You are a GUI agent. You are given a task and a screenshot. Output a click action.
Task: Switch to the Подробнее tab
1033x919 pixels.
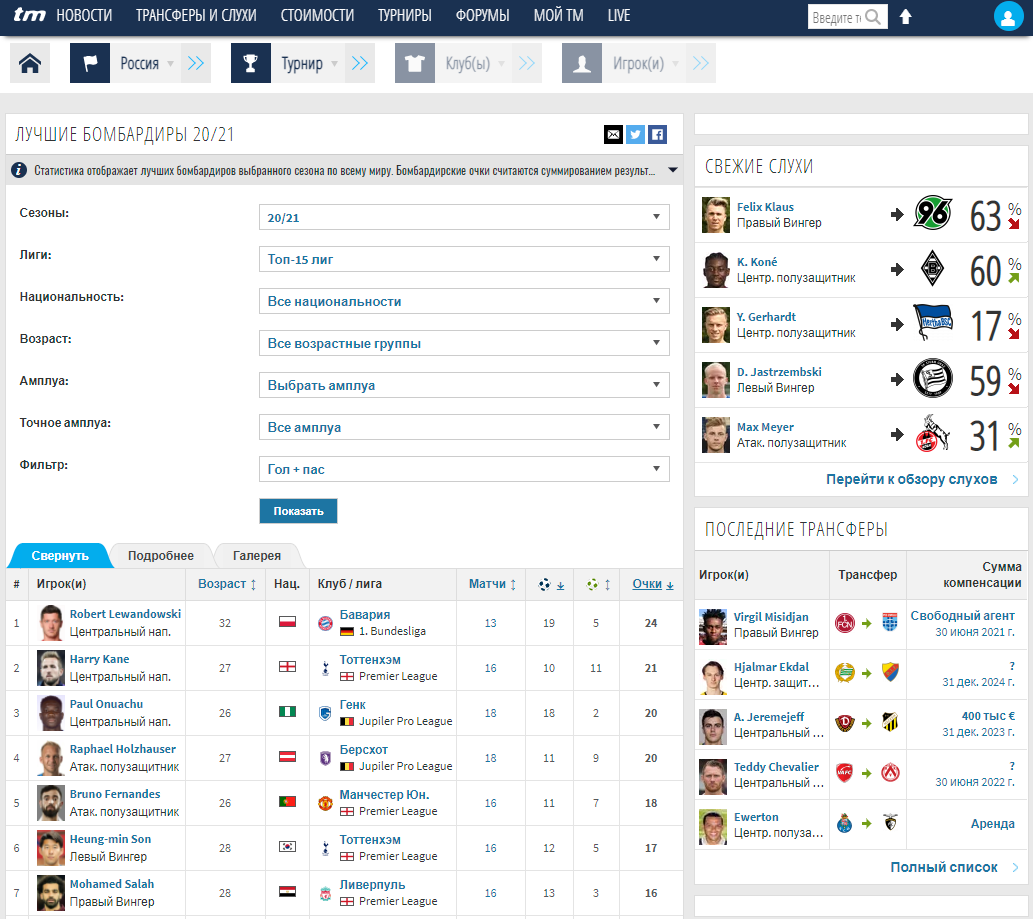160,556
